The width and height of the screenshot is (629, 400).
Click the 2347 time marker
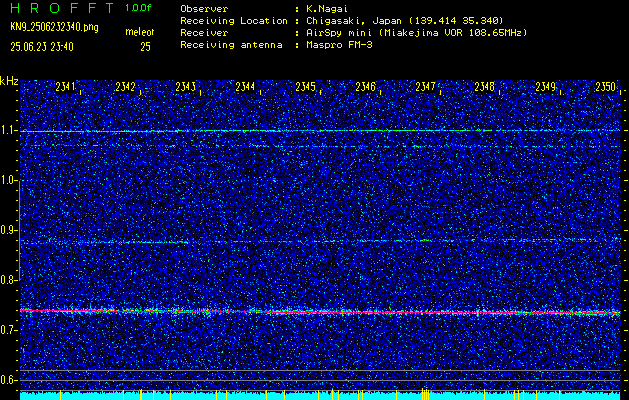[425, 87]
